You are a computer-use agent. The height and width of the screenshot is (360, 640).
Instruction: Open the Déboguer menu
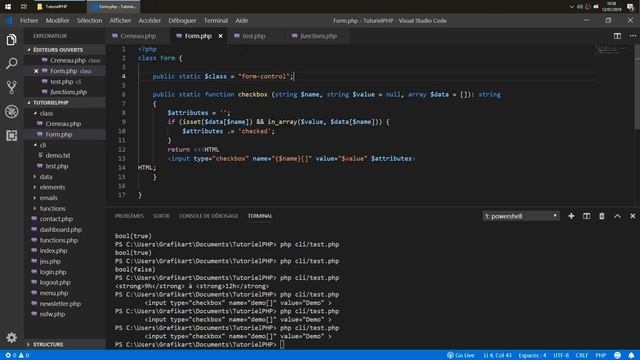(x=182, y=20)
